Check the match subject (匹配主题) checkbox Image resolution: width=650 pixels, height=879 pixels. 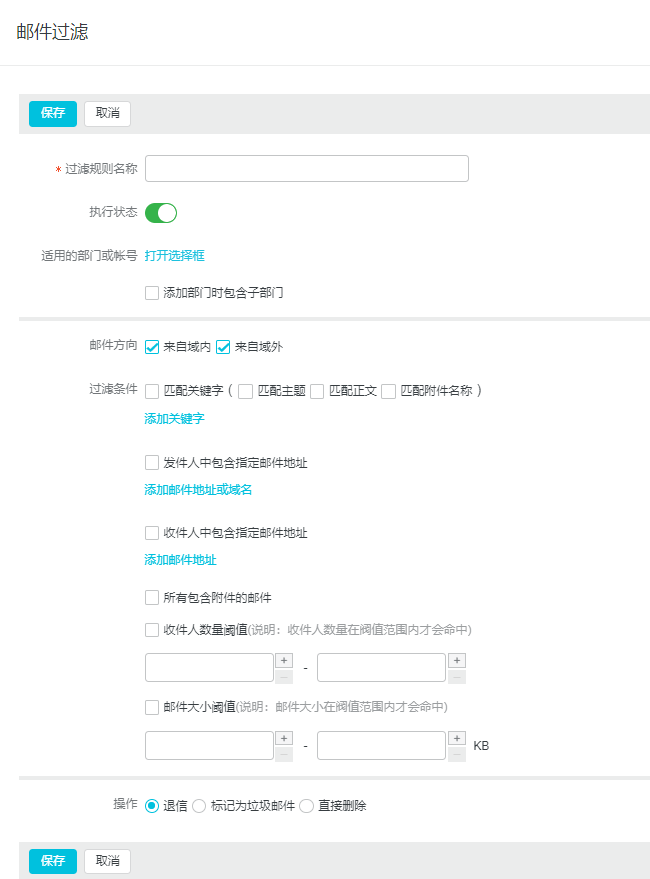click(x=246, y=391)
